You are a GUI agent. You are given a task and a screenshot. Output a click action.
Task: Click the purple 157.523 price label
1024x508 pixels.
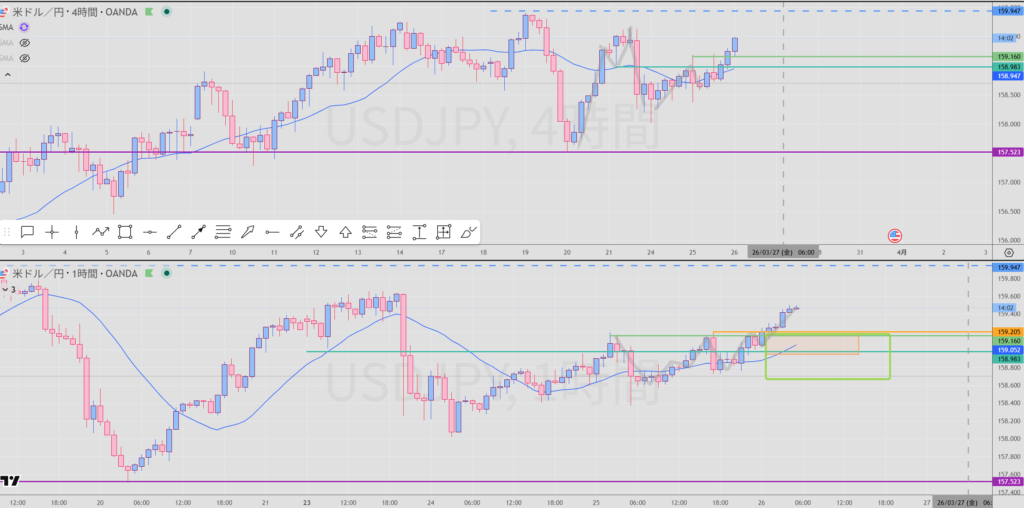pyautogui.click(x=1006, y=153)
